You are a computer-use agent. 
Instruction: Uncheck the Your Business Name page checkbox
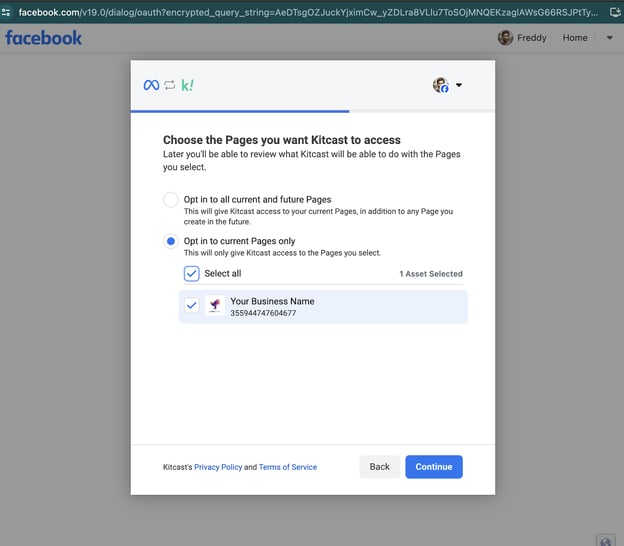(192, 305)
